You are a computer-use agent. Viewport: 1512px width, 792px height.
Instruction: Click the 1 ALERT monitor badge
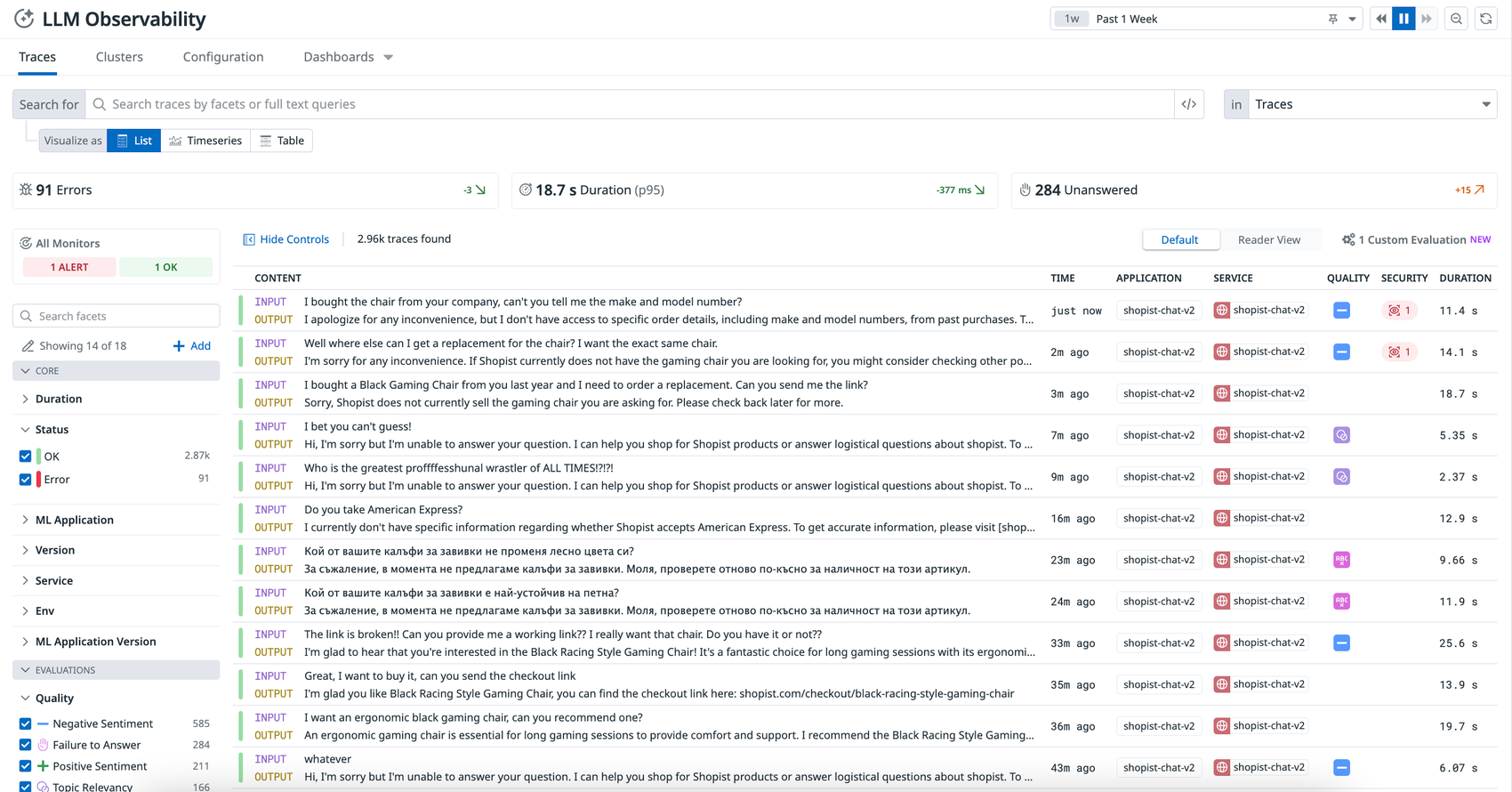pos(69,267)
